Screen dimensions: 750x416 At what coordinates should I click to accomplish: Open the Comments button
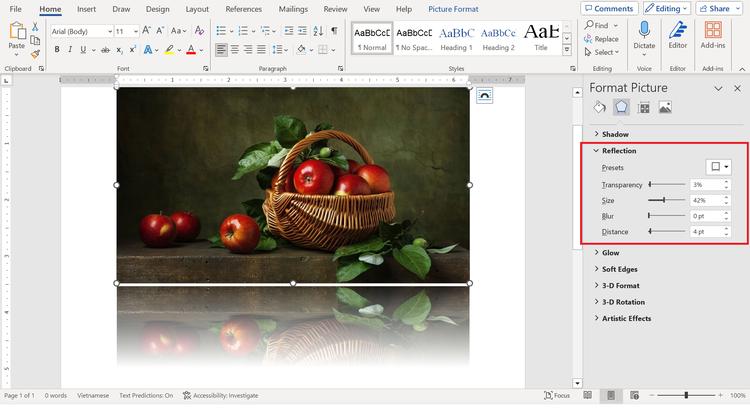tap(609, 9)
